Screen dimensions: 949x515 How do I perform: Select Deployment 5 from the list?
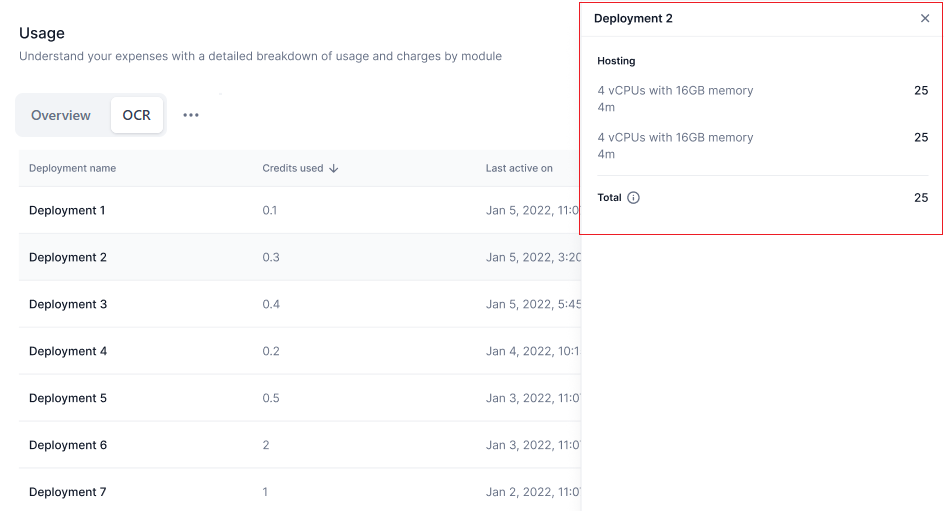68,399
